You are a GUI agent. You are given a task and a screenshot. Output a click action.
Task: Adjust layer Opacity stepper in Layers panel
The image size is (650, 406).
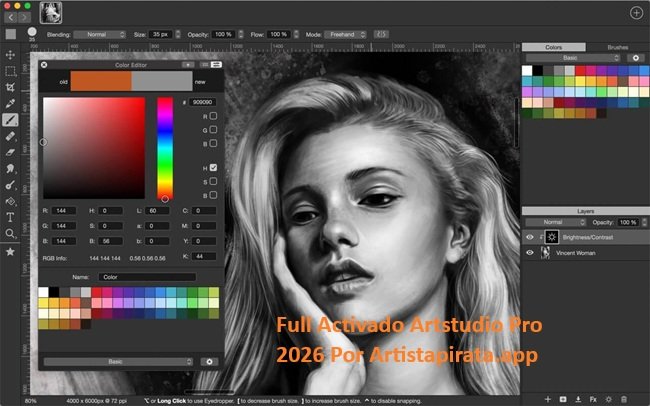point(644,222)
